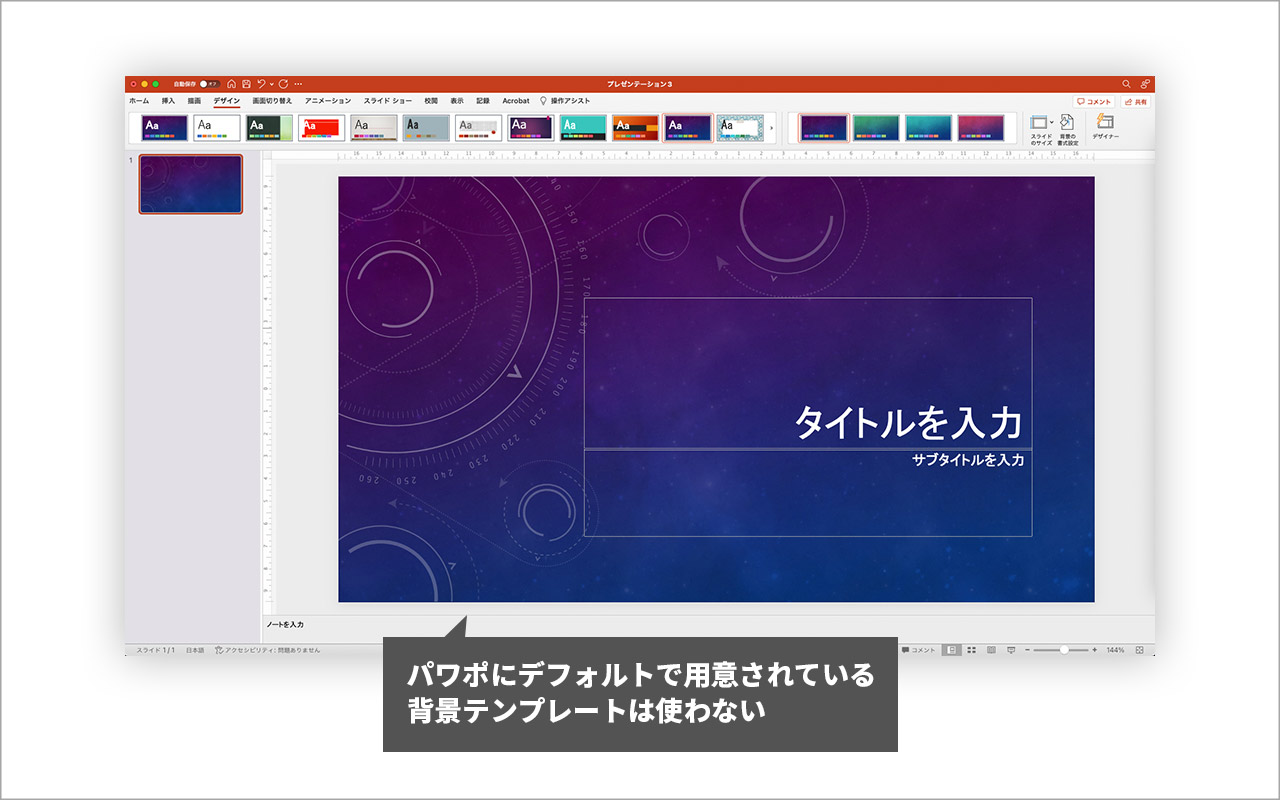Switch to slide sorter view
Viewport: 1280px width, 800px height.
point(972,650)
